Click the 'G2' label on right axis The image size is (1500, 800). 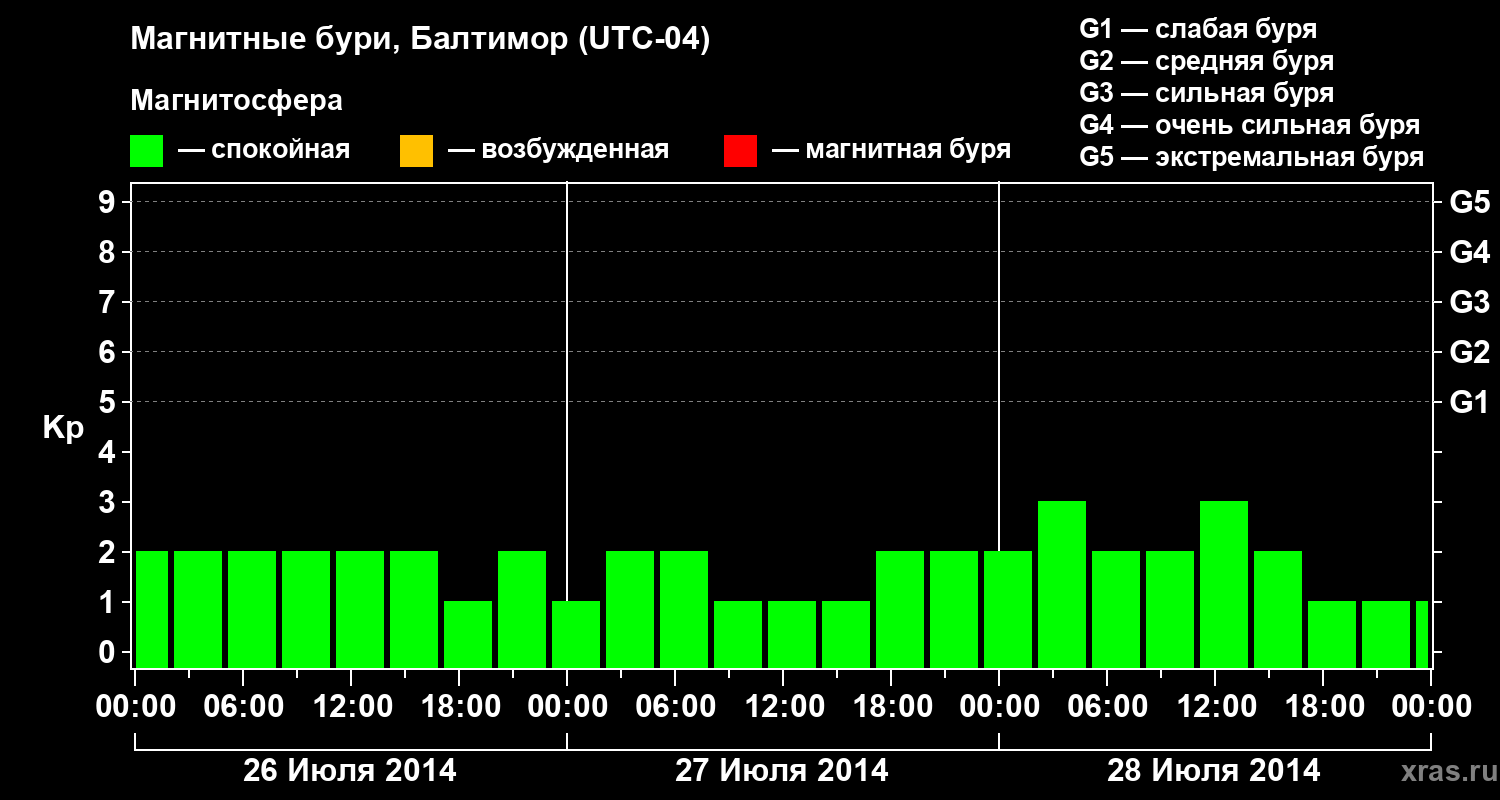tap(1469, 352)
